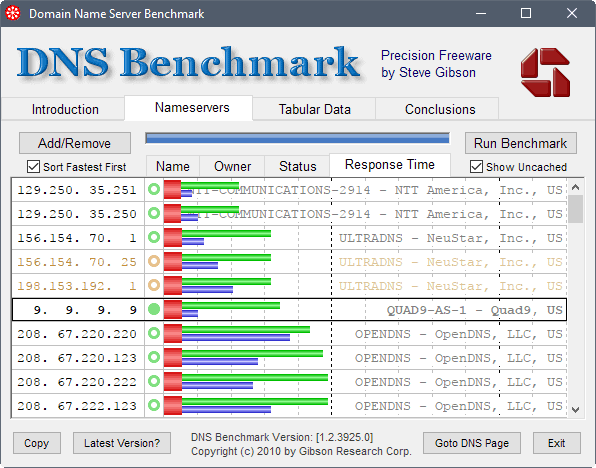Click the scroll-down arrow of the nameserver list
596x468 pixels.
(x=575, y=410)
